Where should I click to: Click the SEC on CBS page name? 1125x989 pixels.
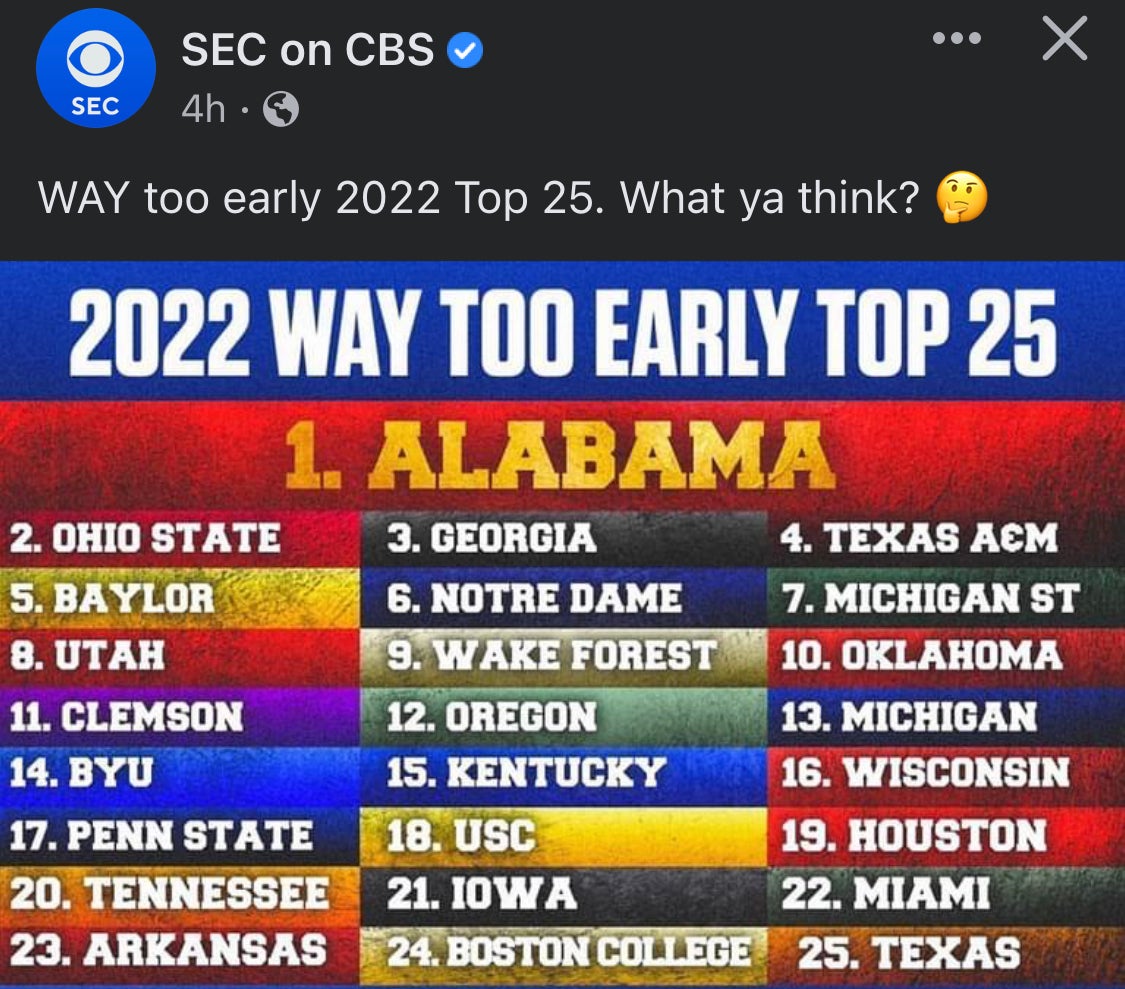pyautogui.click(x=307, y=50)
